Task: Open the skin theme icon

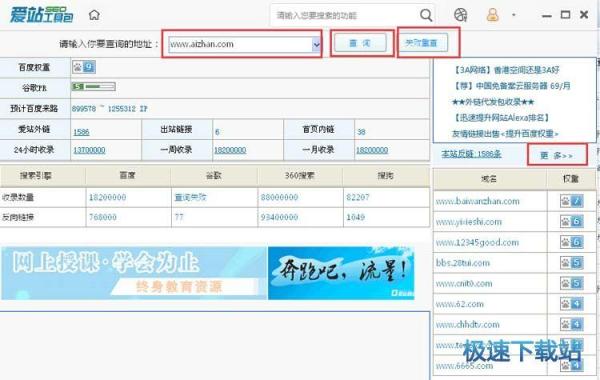Action: (460, 15)
